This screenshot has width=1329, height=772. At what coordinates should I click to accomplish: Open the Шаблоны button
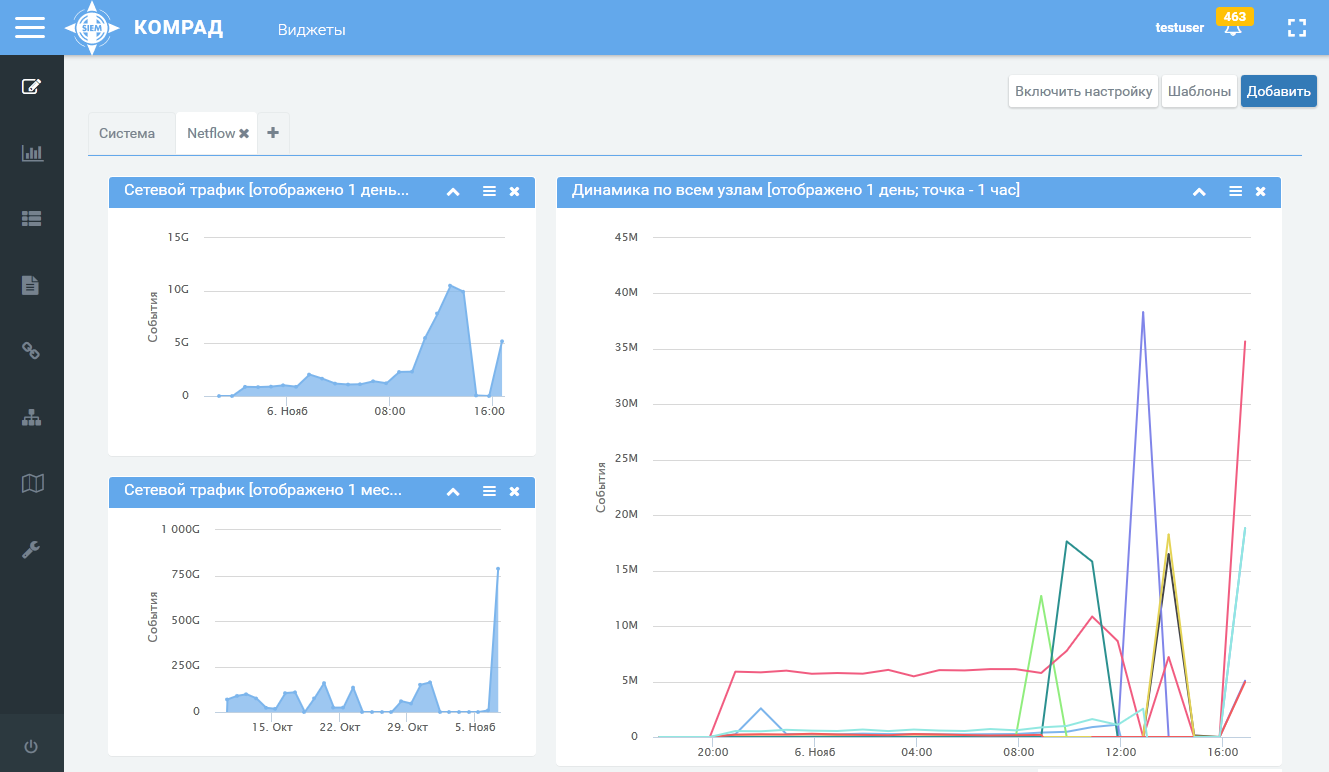click(1199, 91)
